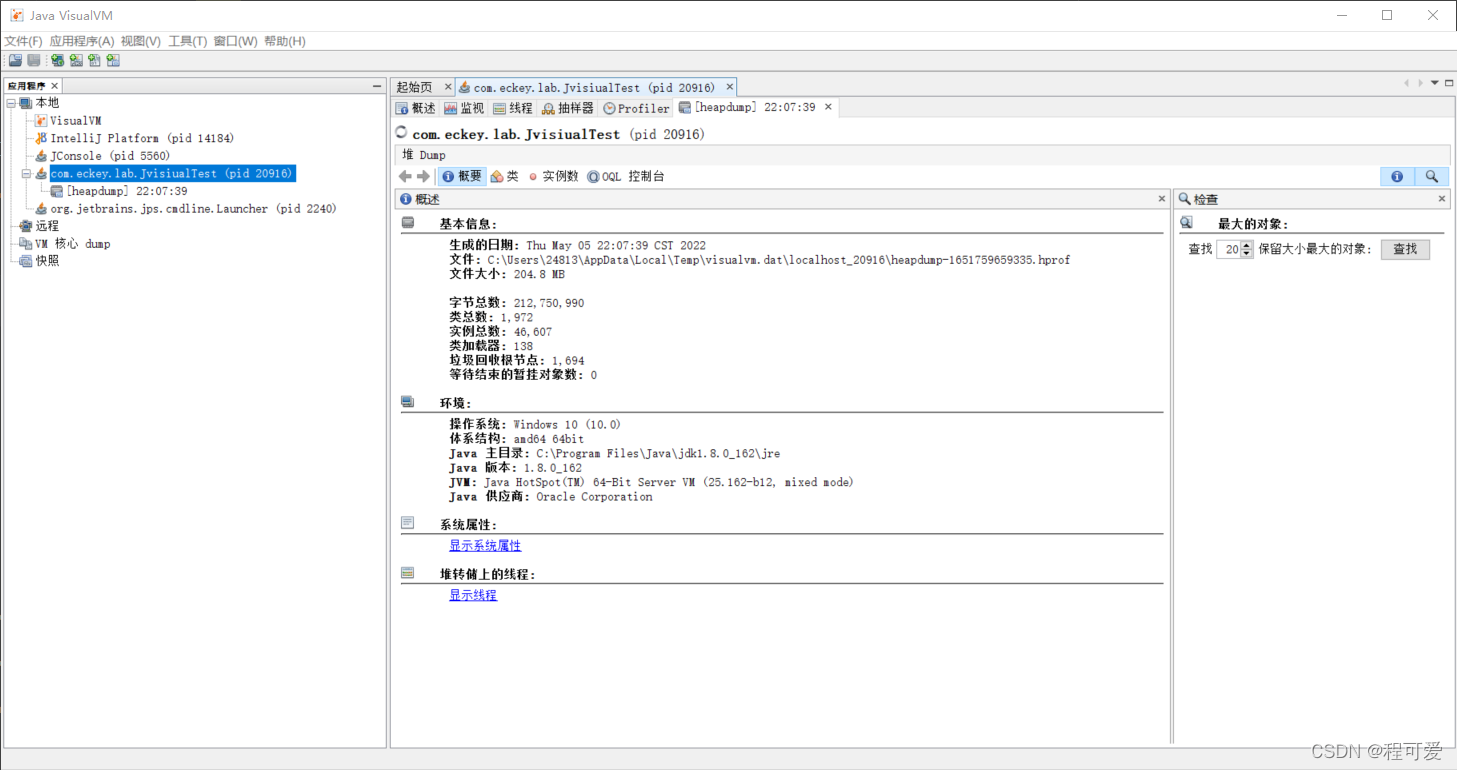Click the 212,750,990 total bytes value
Screen dimensions: 1457x770
point(549,303)
